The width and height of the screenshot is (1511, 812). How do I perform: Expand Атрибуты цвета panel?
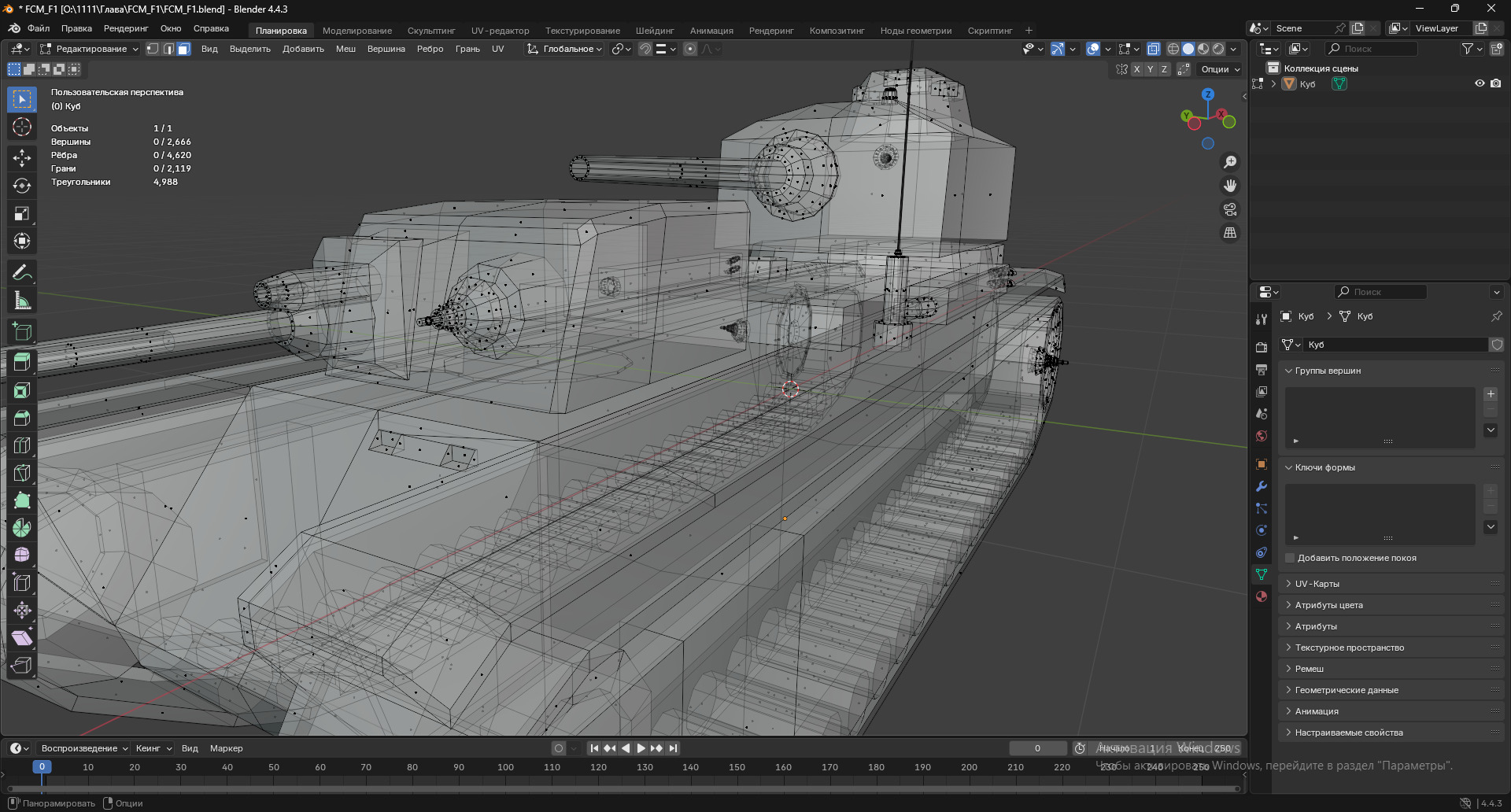point(1391,605)
